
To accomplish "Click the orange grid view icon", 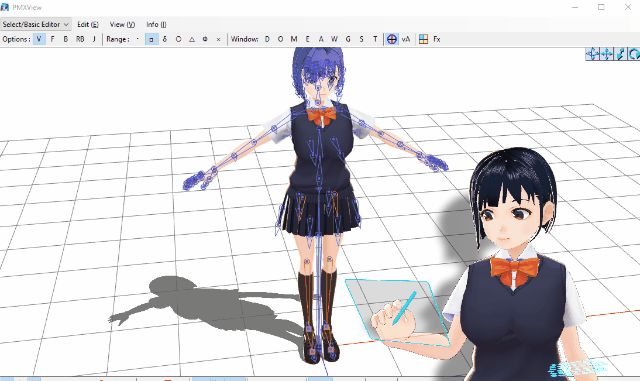I will (x=424, y=39).
